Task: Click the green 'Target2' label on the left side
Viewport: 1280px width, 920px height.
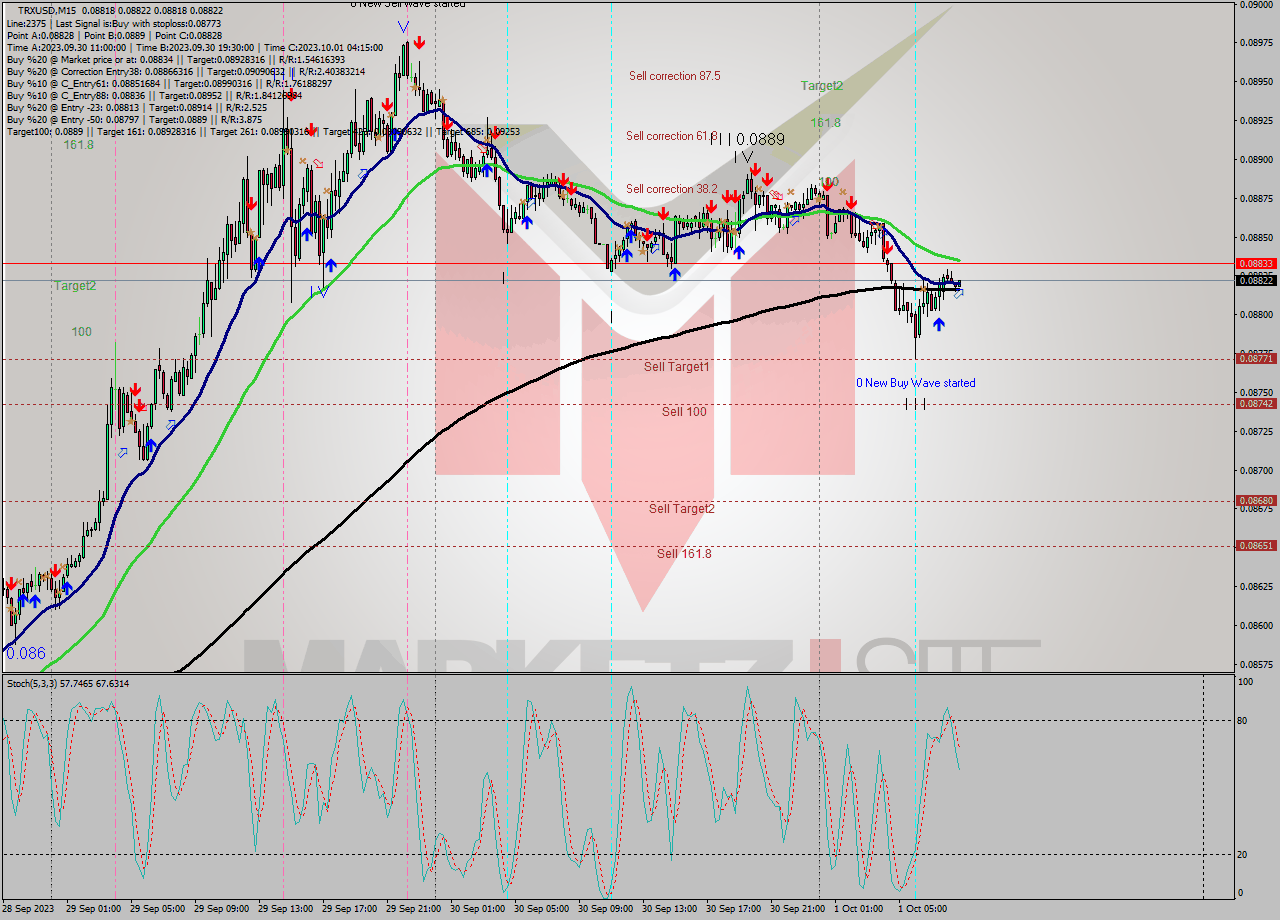Action: [75, 286]
